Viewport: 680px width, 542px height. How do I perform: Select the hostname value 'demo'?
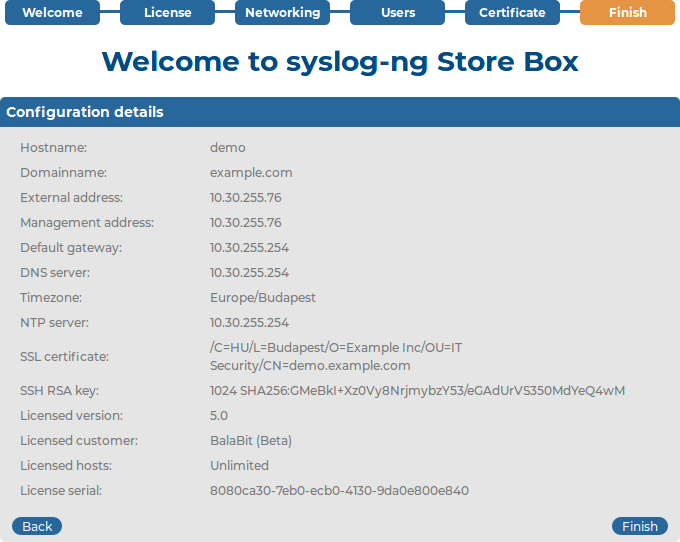(x=228, y=147)
